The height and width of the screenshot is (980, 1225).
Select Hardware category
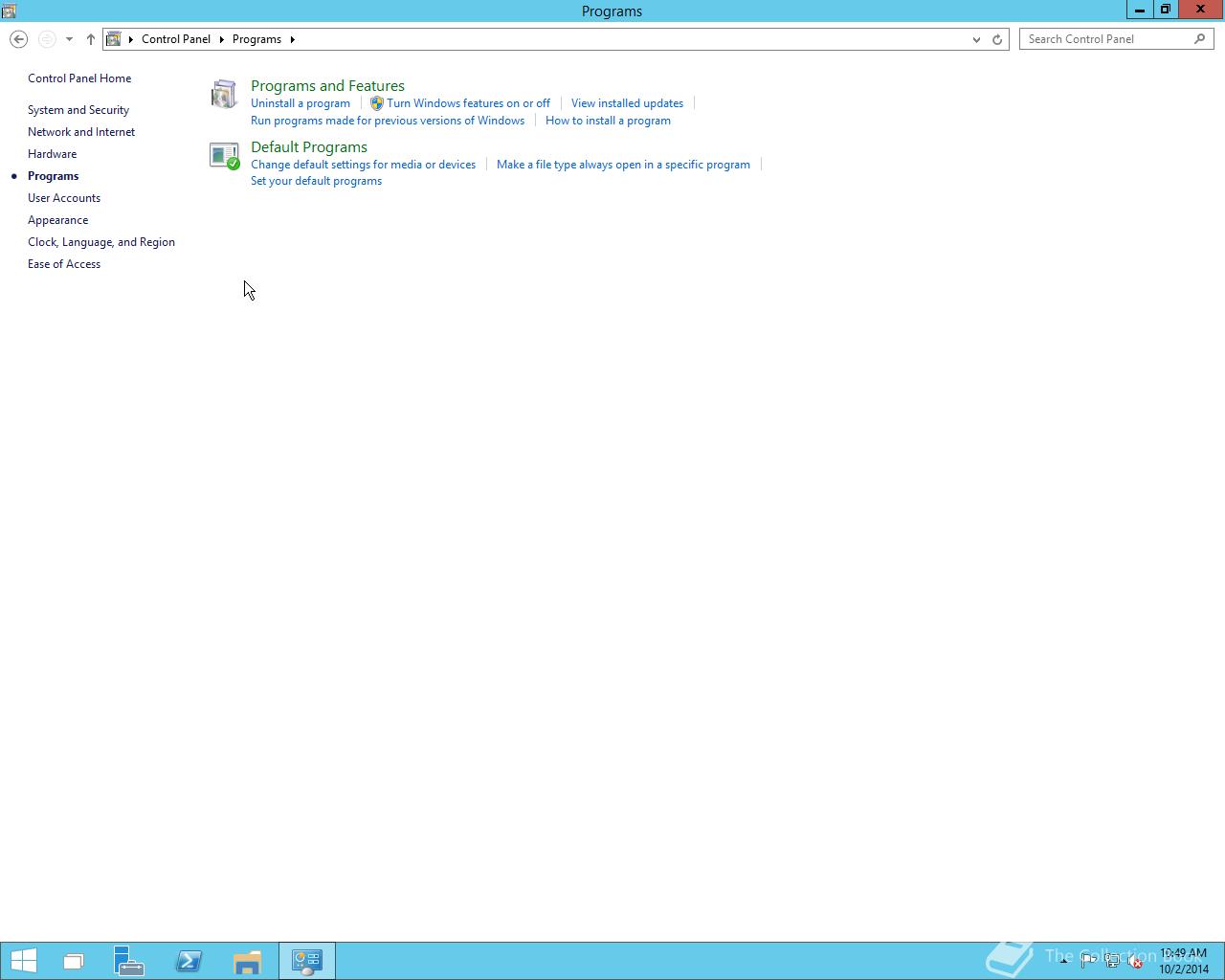(52, 154)
